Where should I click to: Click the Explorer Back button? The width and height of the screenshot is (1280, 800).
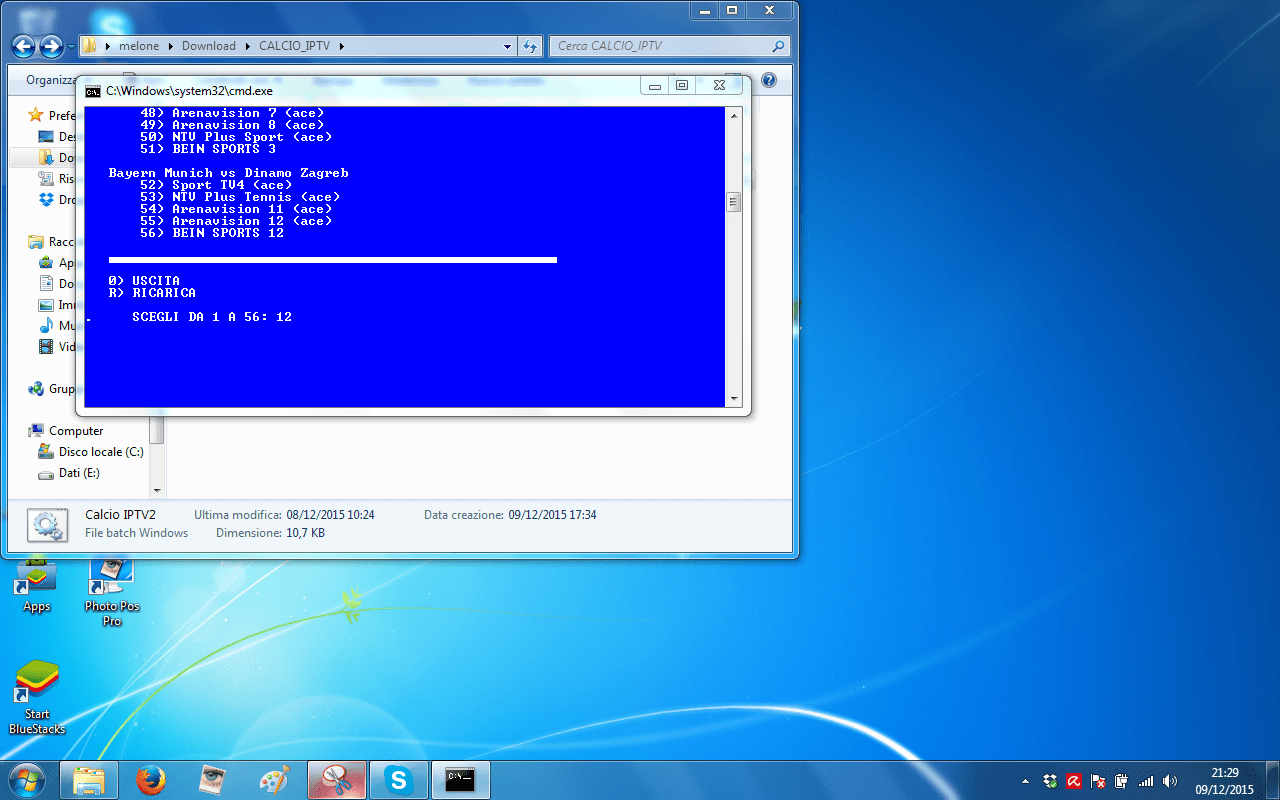click(x=24, y=46)
